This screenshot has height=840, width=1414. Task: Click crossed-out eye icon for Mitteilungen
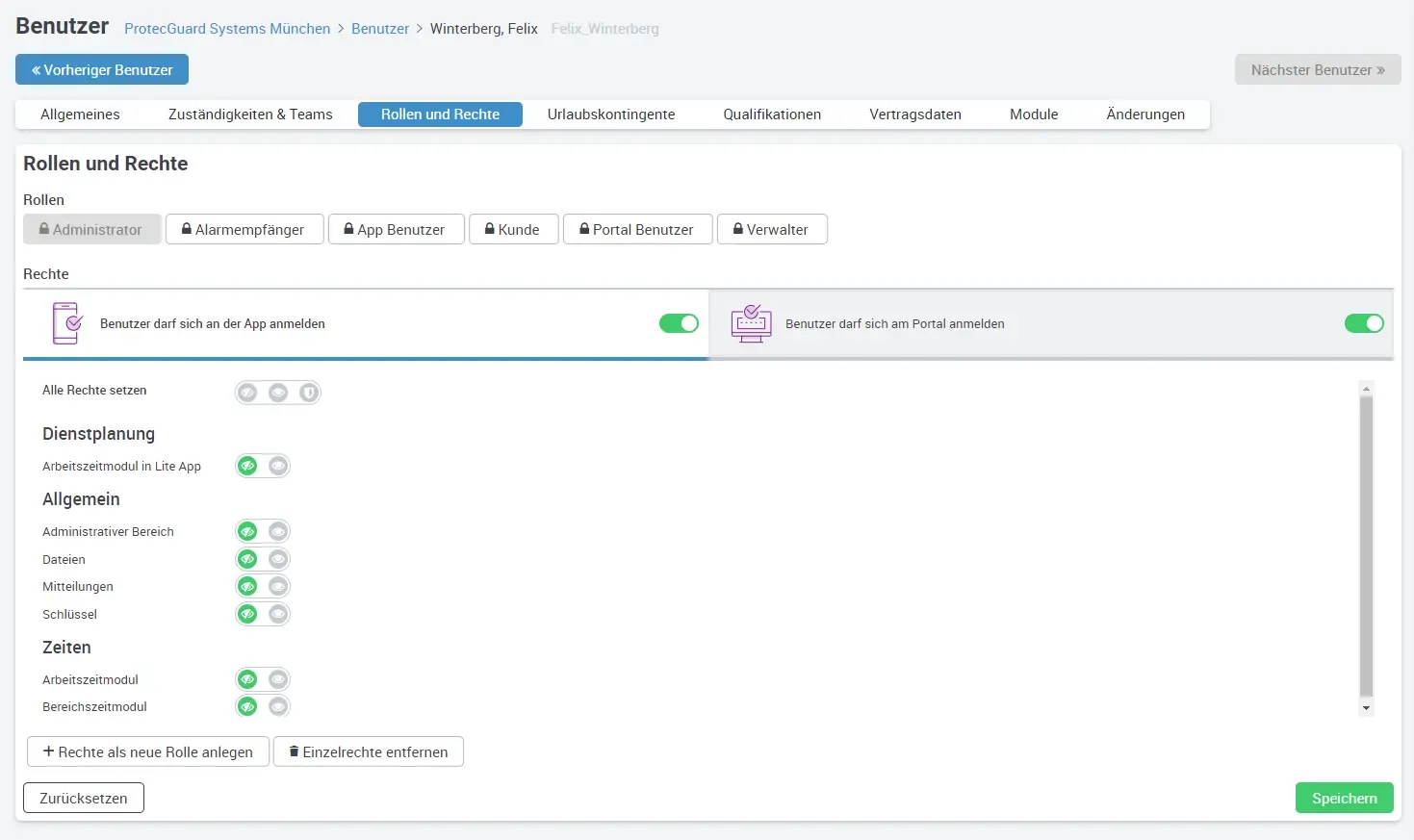247,586
